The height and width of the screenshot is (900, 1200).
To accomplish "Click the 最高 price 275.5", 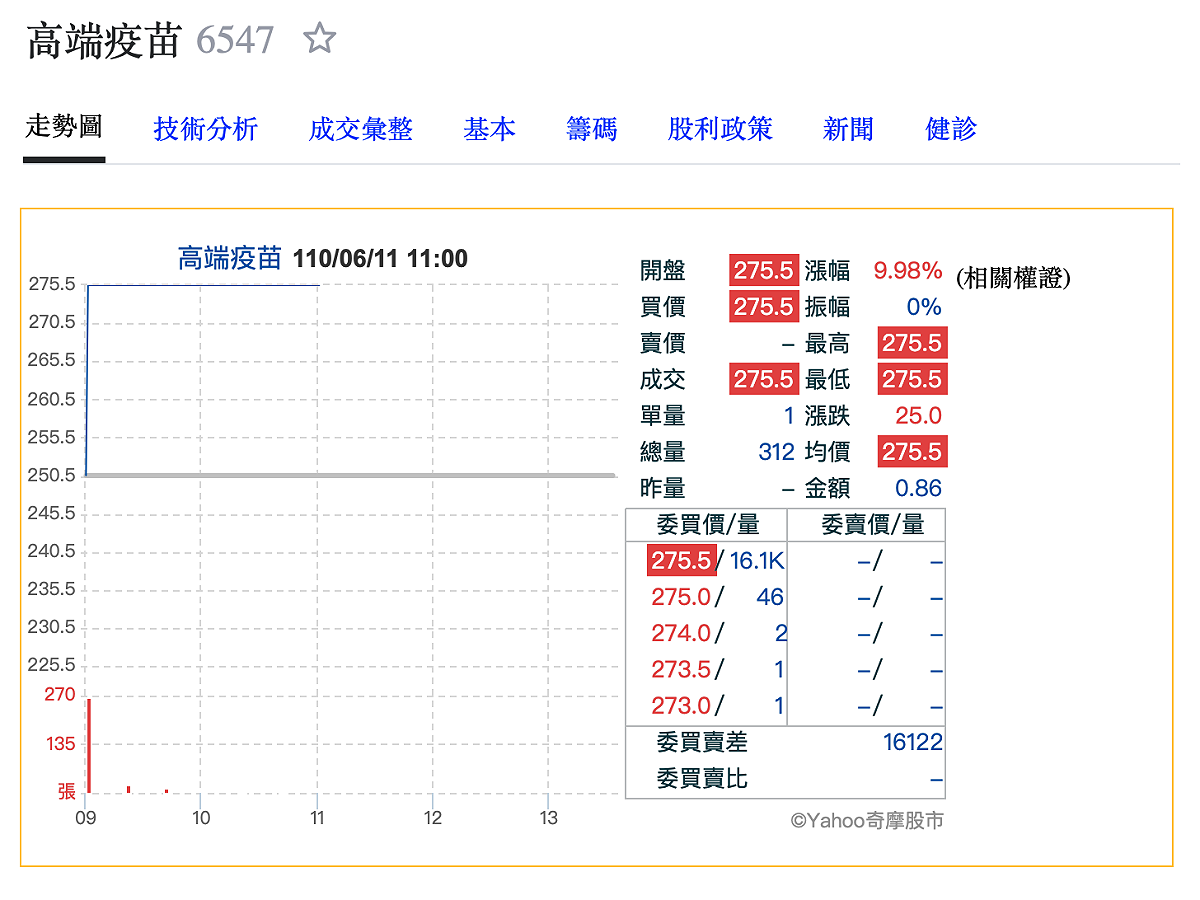I will [912, 343].
